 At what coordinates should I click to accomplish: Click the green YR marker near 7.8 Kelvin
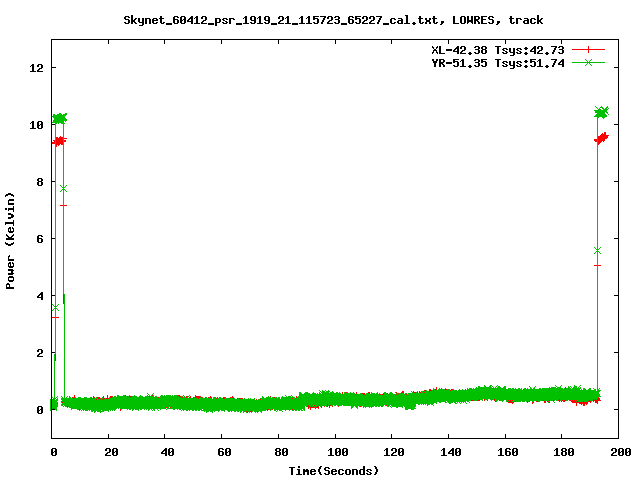pyautogui.click(x=63, y=189)
